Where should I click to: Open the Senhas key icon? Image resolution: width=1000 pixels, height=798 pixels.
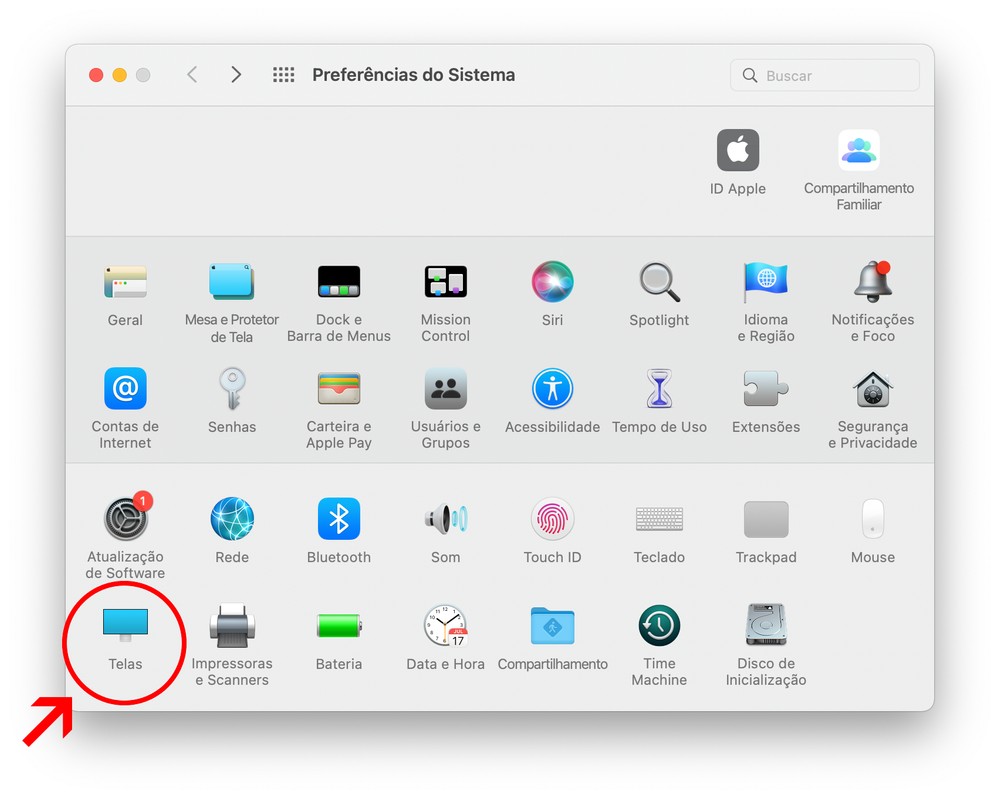(x=232, y=388)
